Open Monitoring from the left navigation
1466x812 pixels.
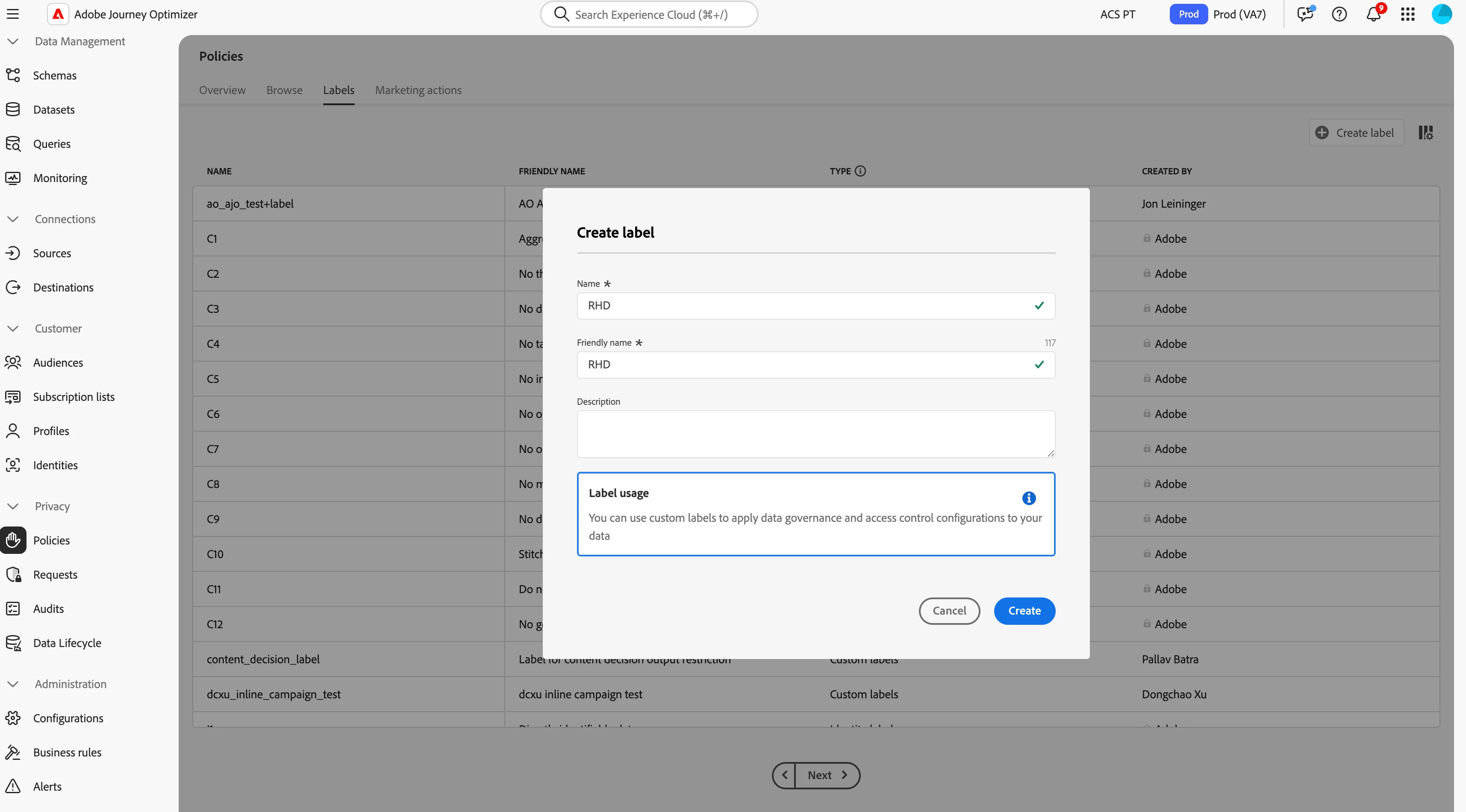(60, 177)
